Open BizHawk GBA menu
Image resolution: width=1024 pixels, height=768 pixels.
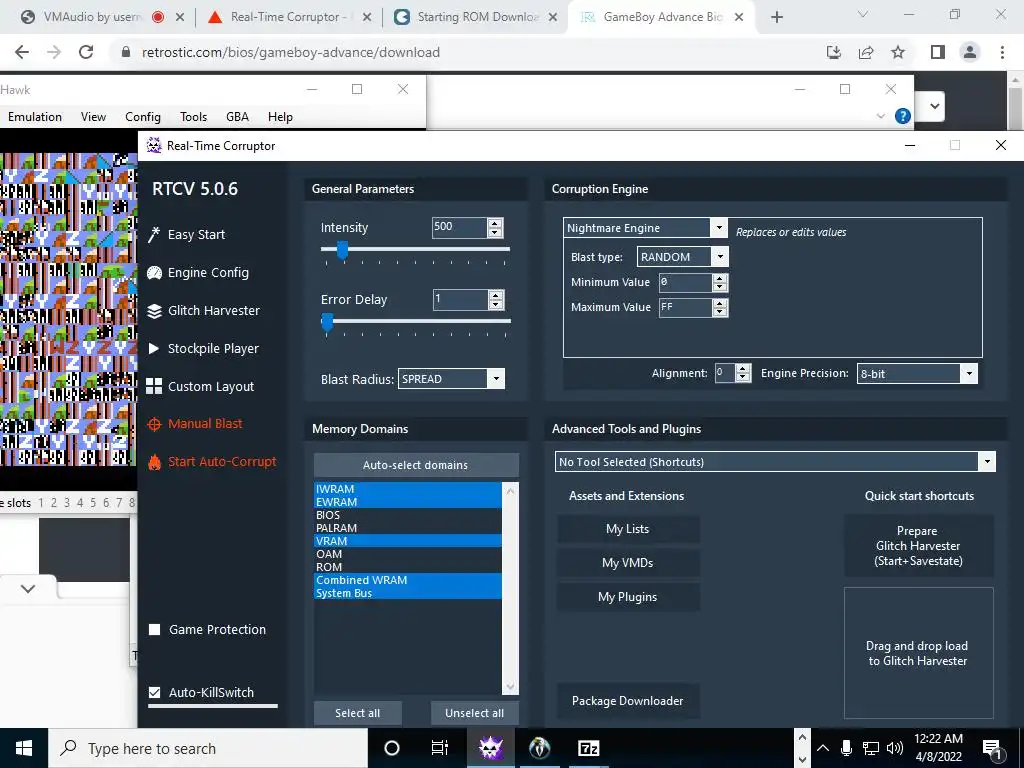[x=237, y=117]
